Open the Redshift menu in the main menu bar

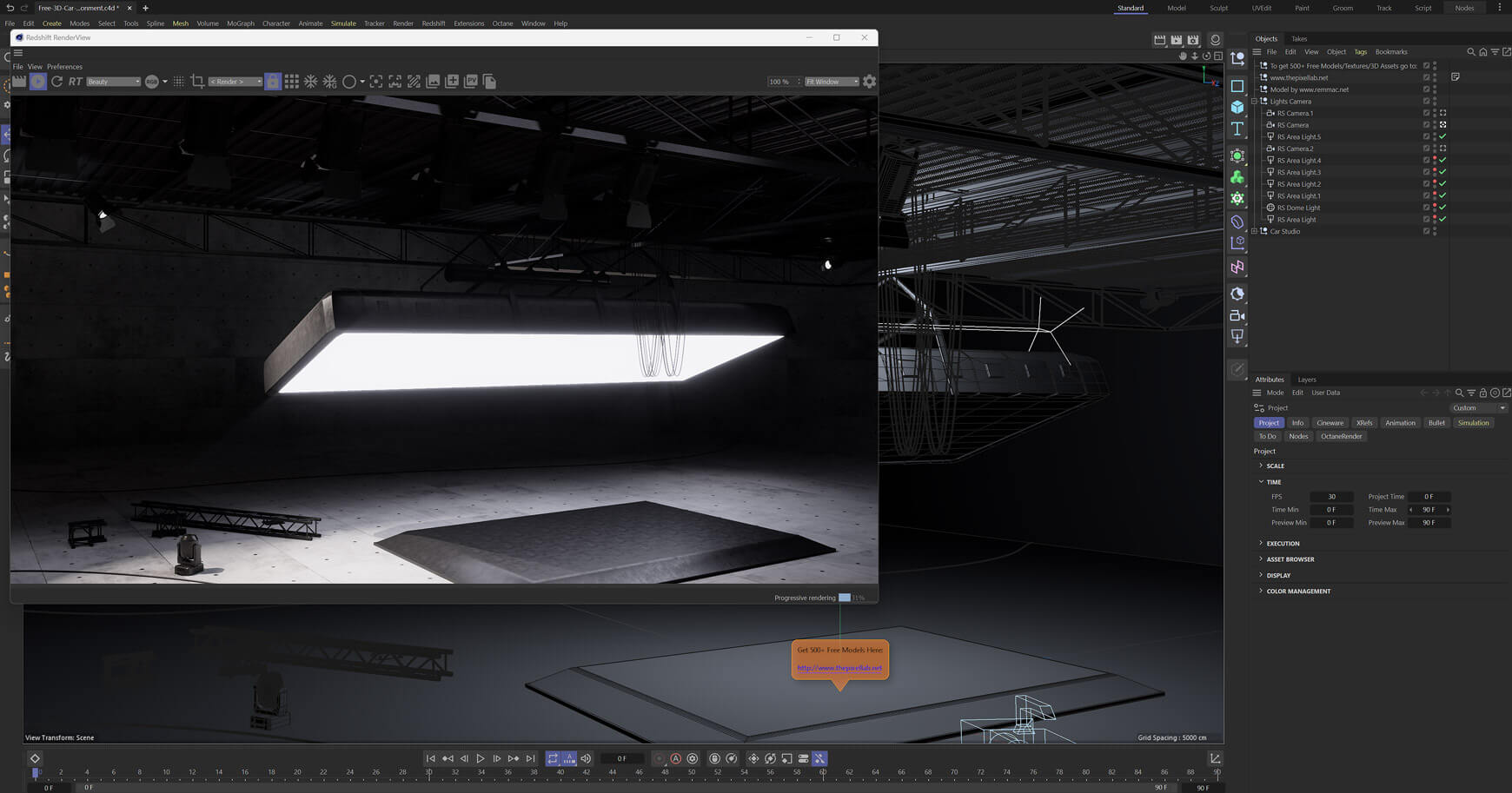(434, 23)
